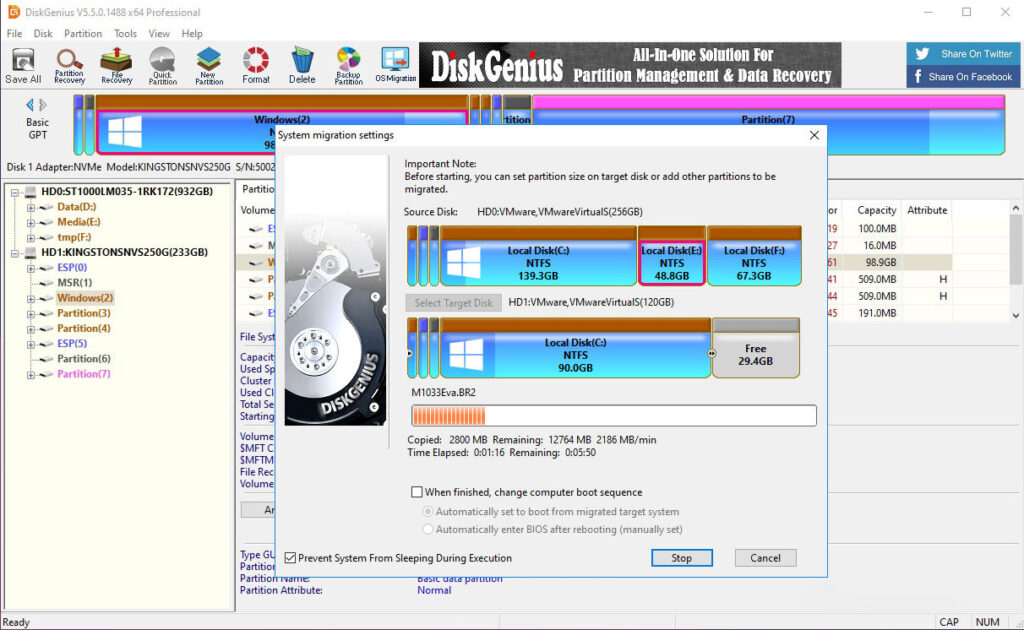Open the File Recovery tool
Viewport: 1024px width, 630px height.
point(115,64)
